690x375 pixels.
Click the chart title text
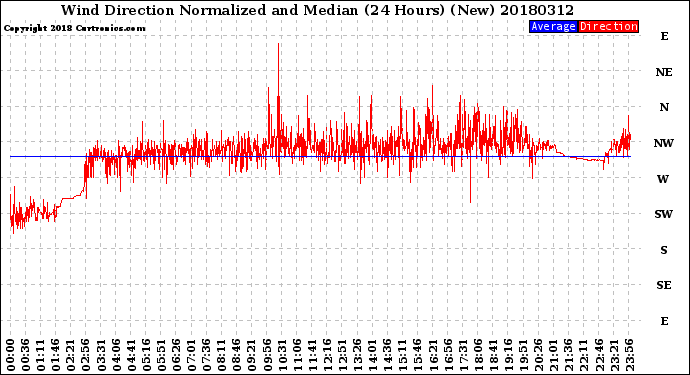click(x=317, y=10)
